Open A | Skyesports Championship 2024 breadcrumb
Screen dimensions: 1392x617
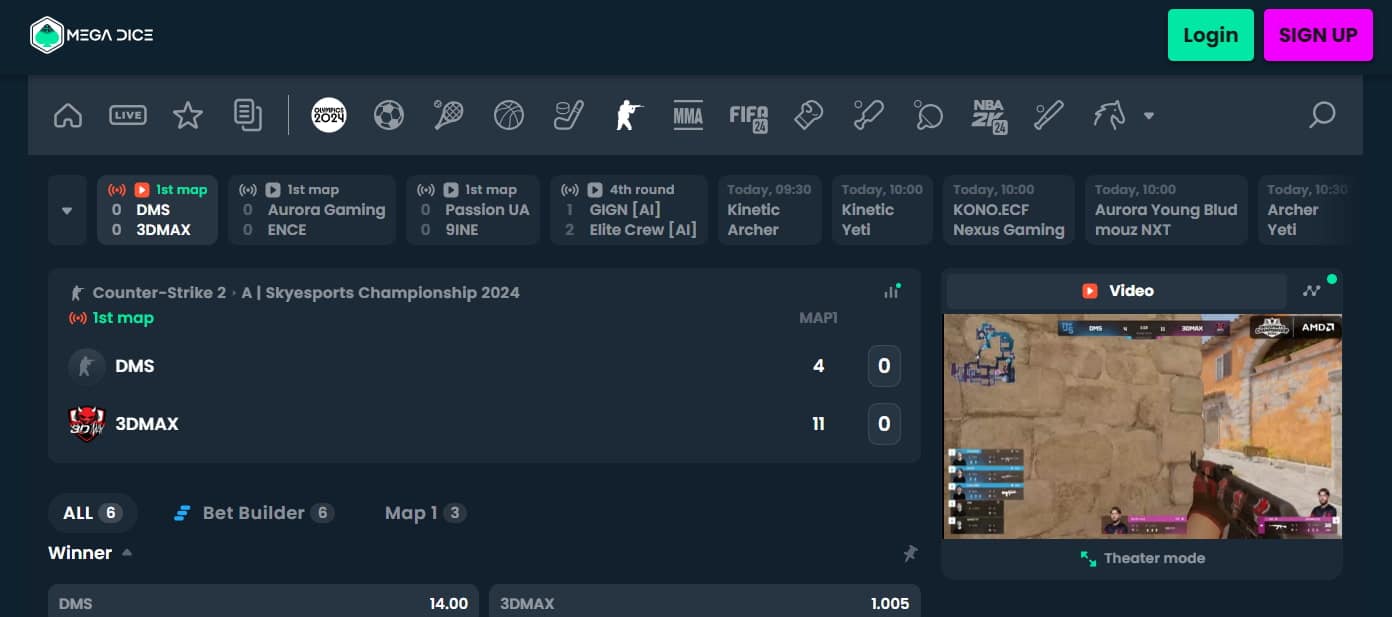[380, 293]
